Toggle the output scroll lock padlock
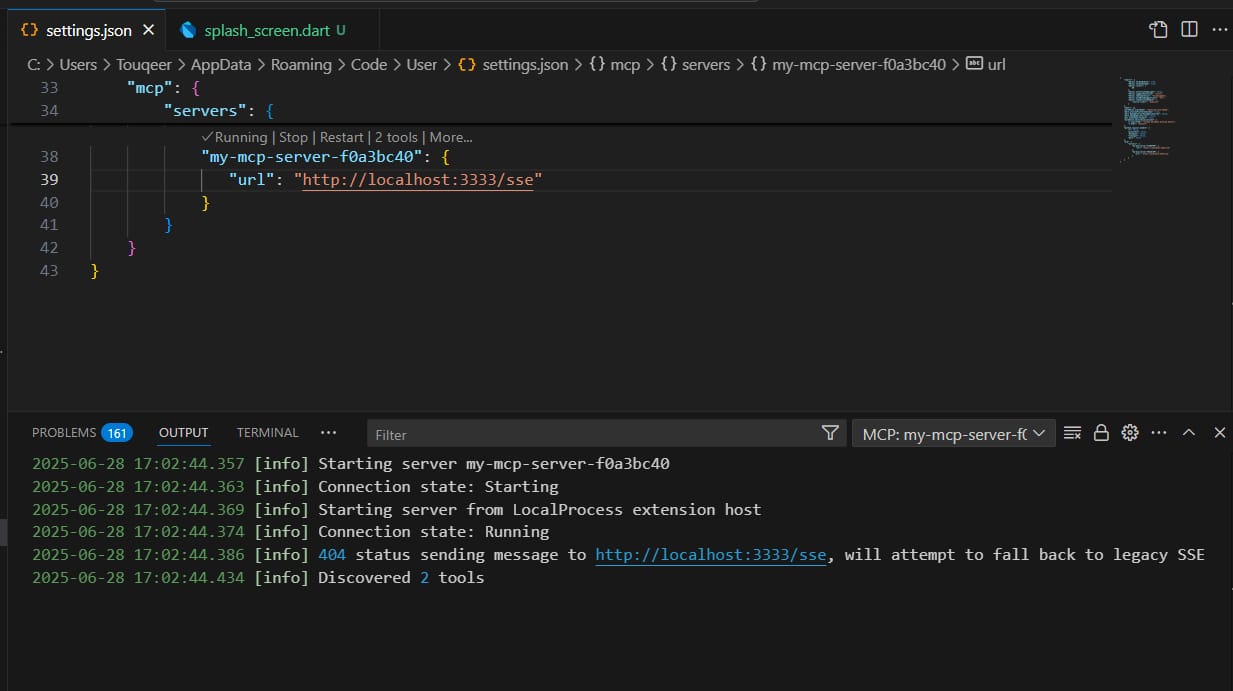Image resolution: width=1233 pixels, height=691 pixels. [x=1101, y=433]
